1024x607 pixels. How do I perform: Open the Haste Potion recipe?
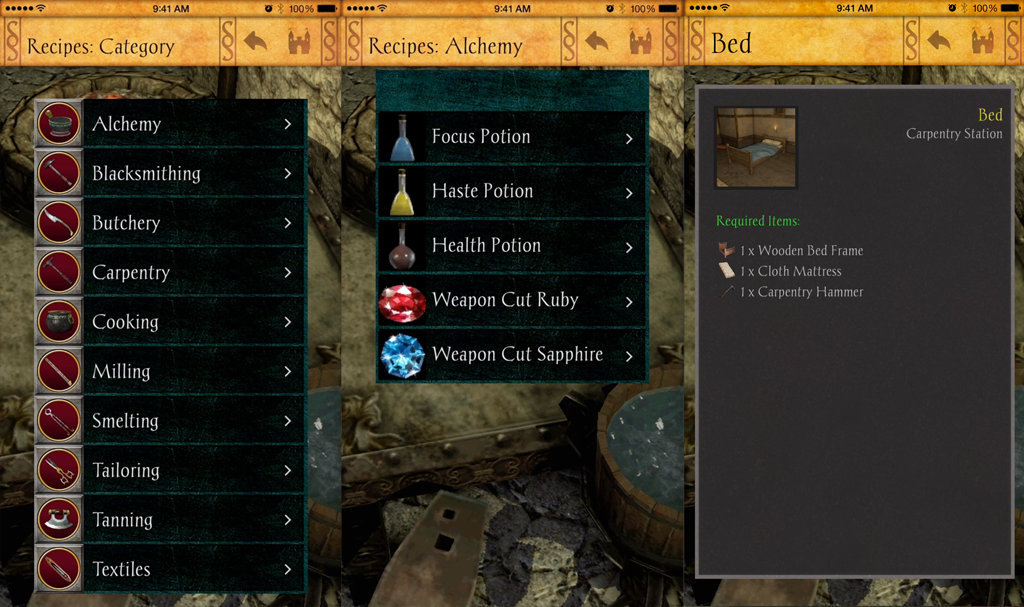(512, 191)
